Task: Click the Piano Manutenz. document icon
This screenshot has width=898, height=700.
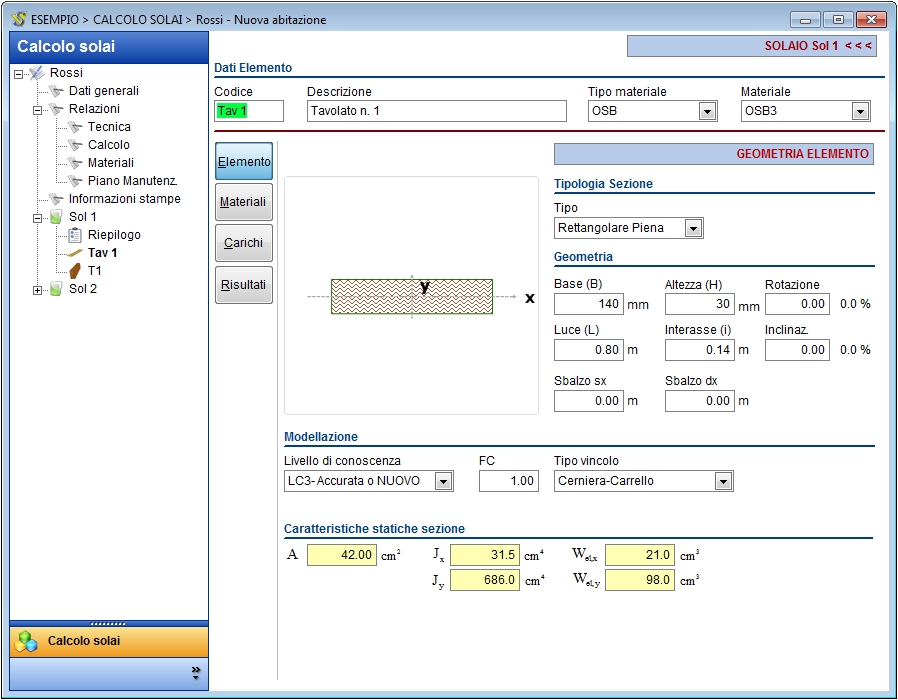Action: pos(75,181)
